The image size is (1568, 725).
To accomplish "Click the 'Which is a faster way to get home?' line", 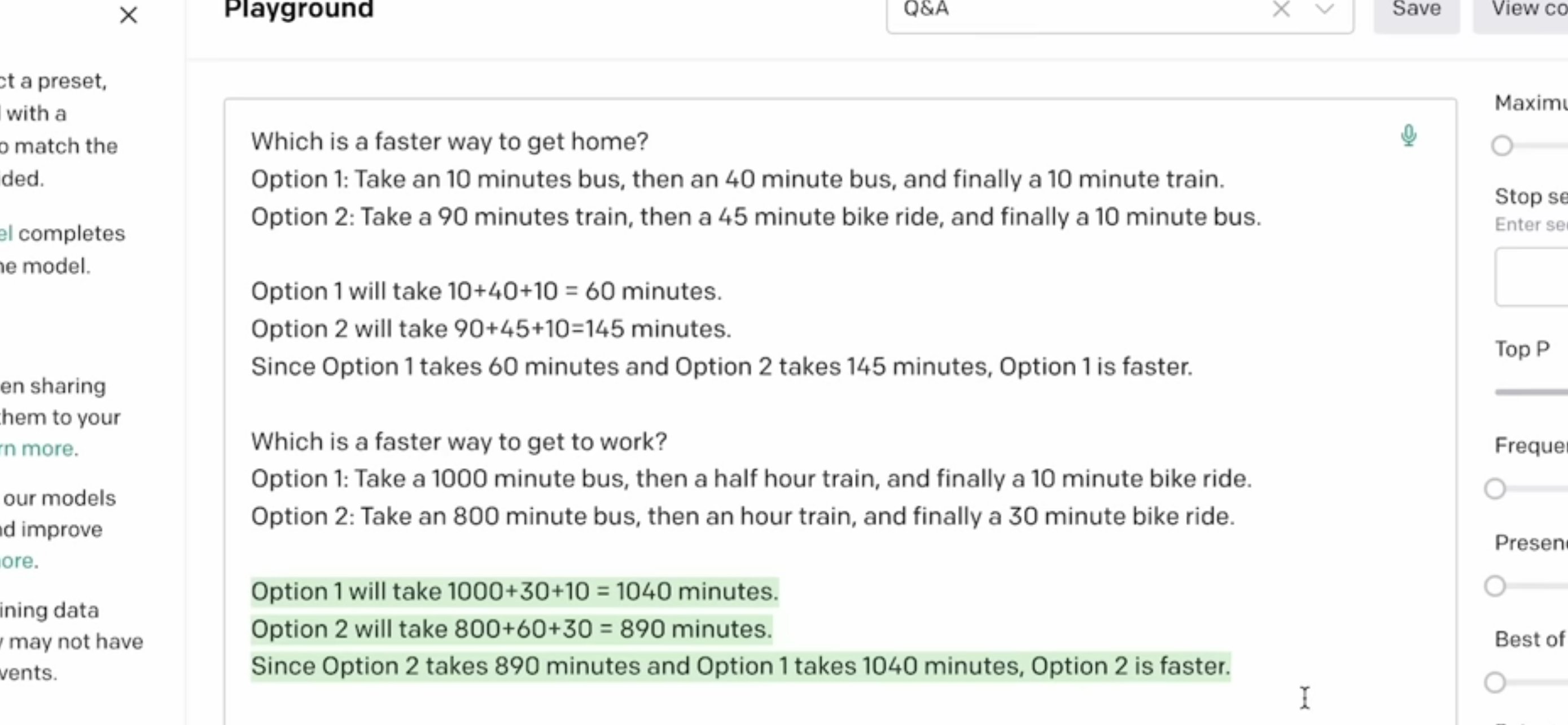I will coord(449,141).
